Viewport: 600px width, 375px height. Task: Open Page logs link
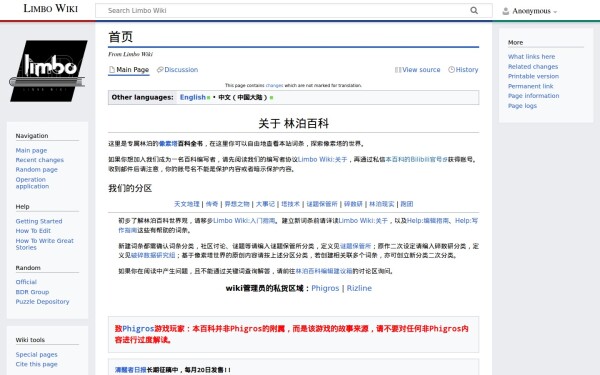[x=522, y=106]
